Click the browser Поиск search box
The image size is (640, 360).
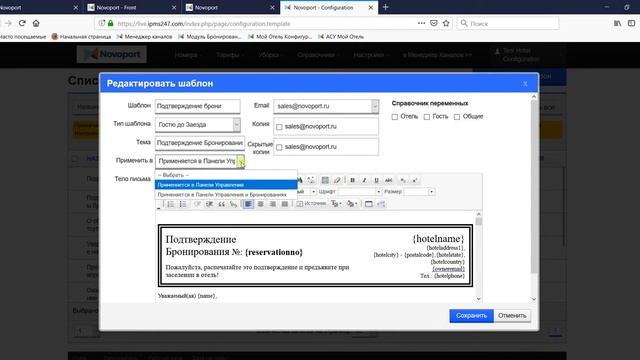coord(508,23)
